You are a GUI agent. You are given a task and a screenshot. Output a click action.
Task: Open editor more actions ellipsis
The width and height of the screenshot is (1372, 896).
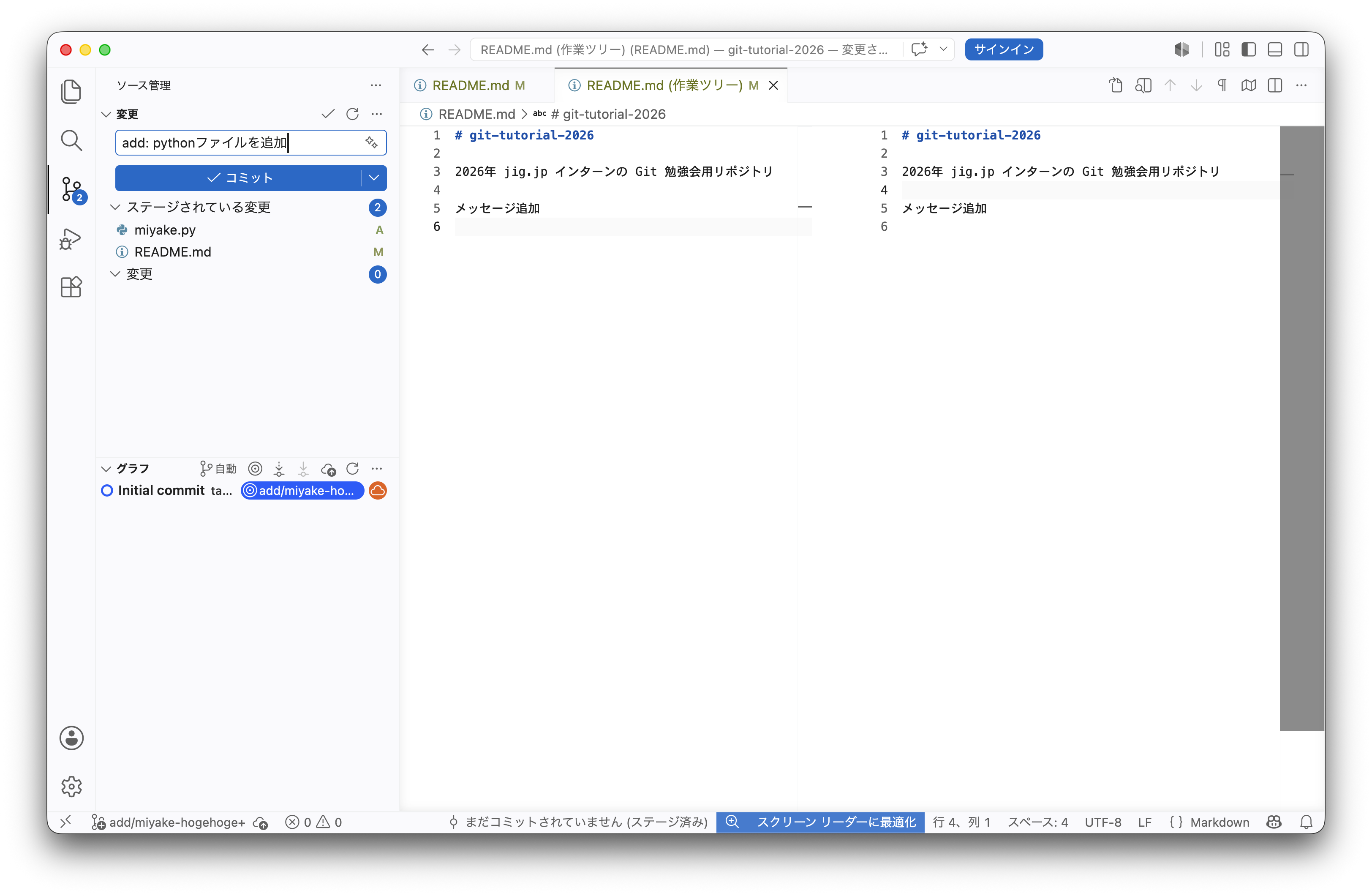point(1302,85)
